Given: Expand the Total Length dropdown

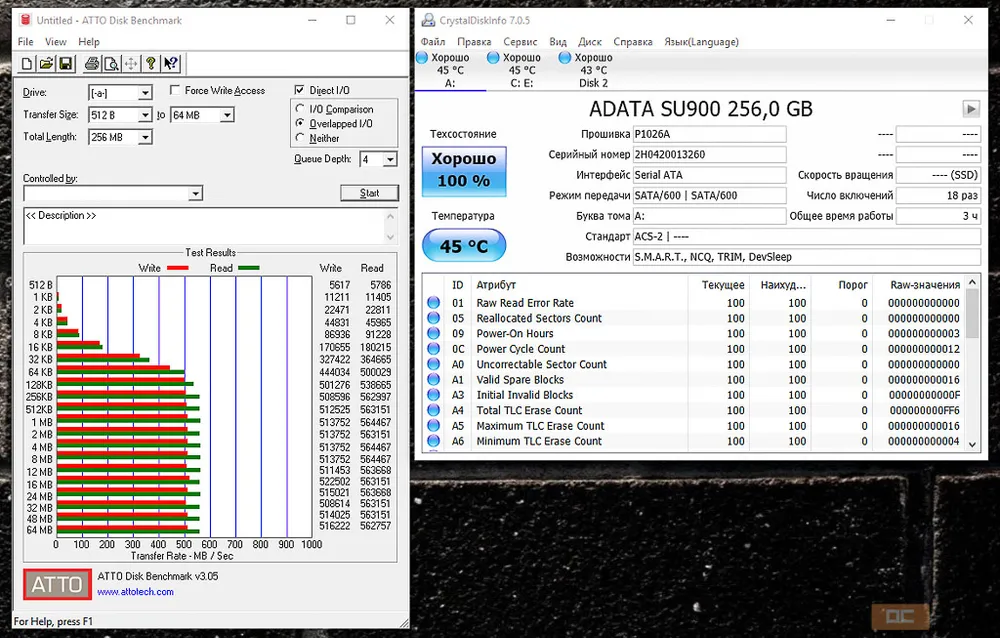Looking at the screenshot, I should pyautogui.click(x=145, y=137).
